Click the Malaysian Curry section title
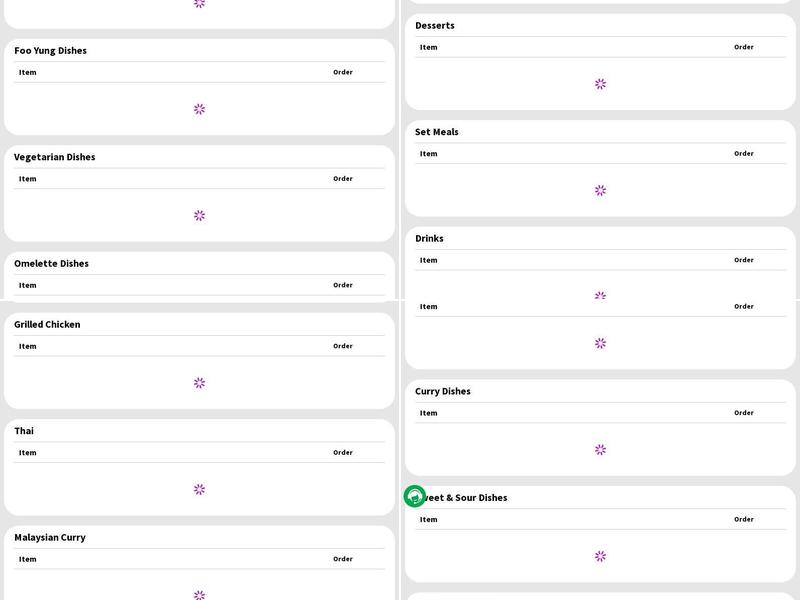This screenshot has width=800, height=600. point(50,538)
